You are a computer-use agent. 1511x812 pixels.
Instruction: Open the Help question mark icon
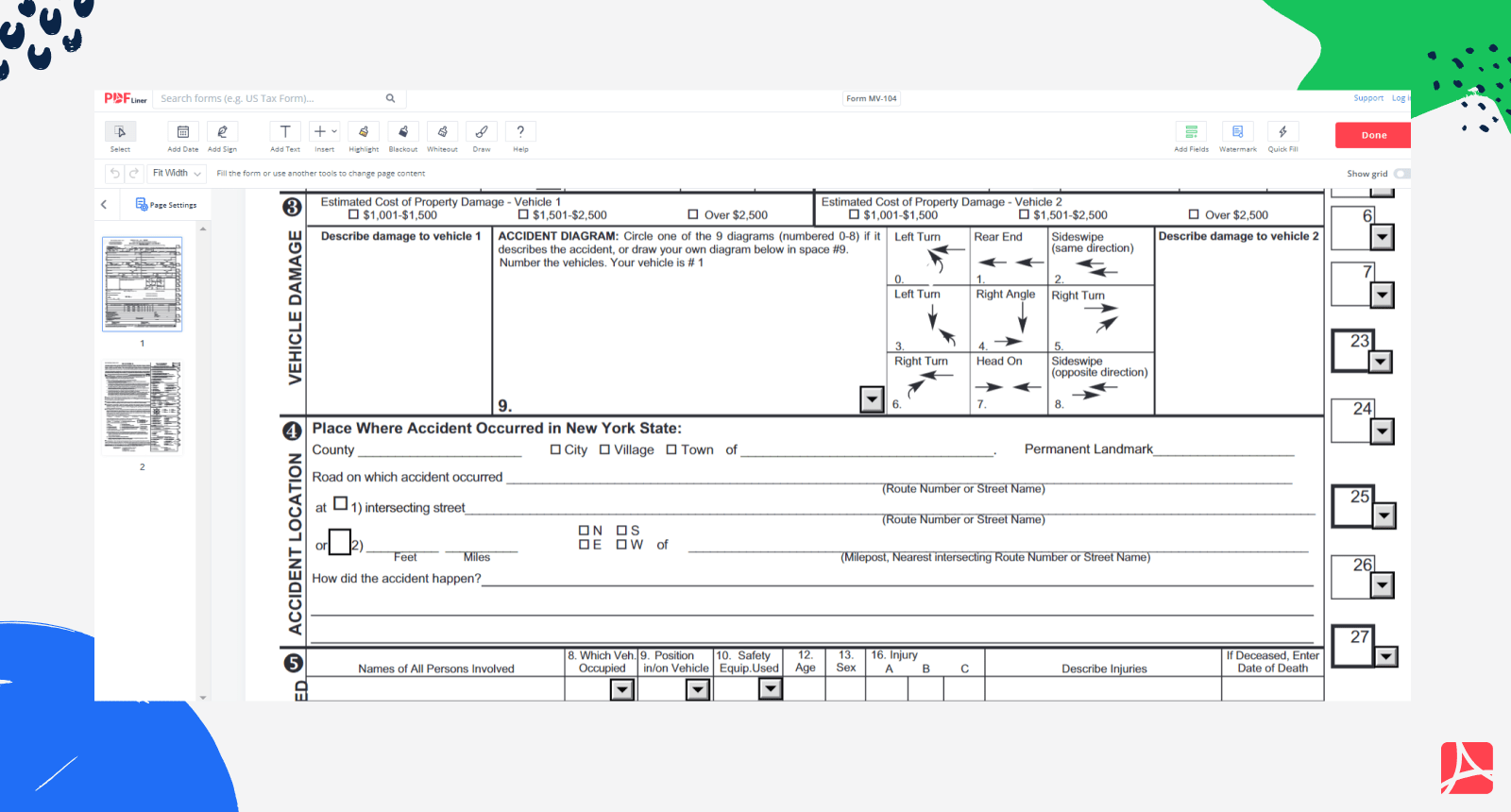(x=520, y=132)
